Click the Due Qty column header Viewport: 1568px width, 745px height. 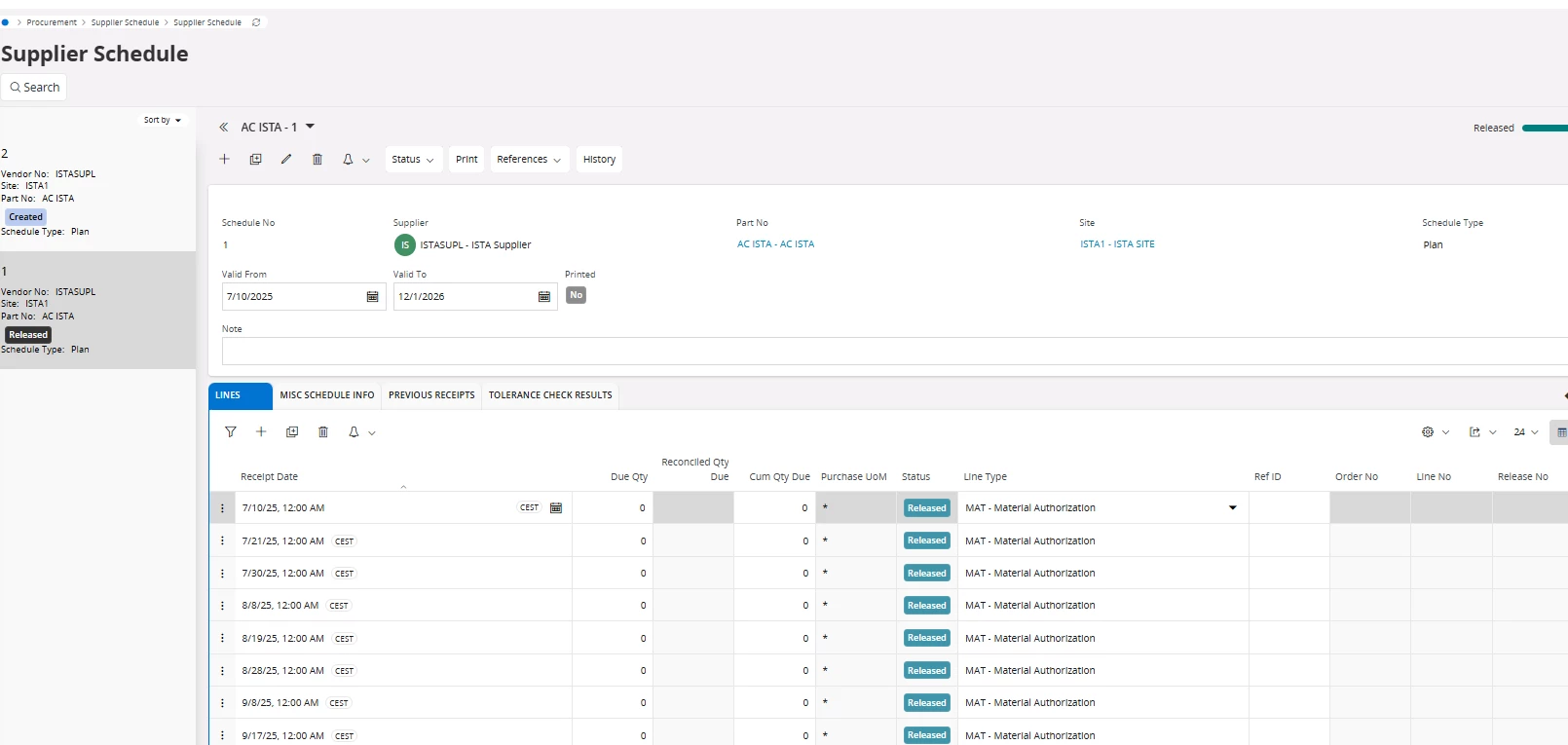click(x=629, y=477)
